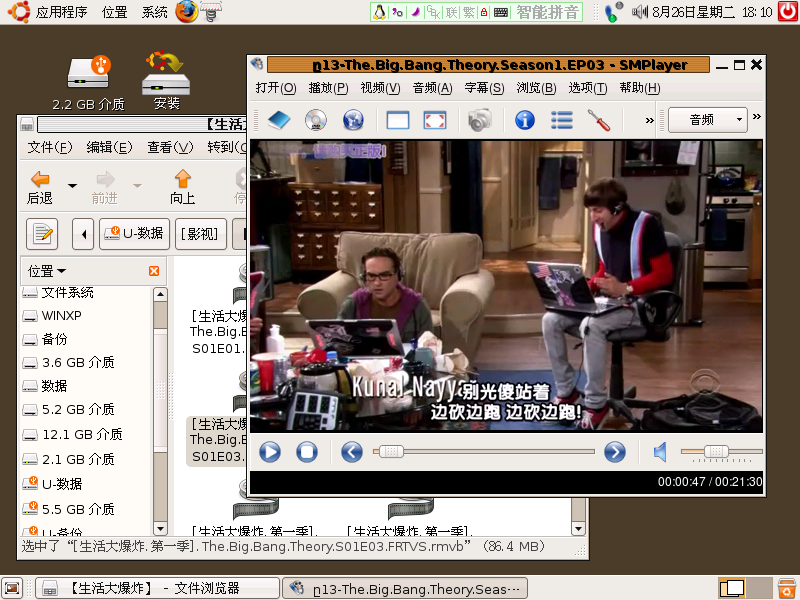Switch SMPlayer to compact mode window icon

tap(398, 120)
